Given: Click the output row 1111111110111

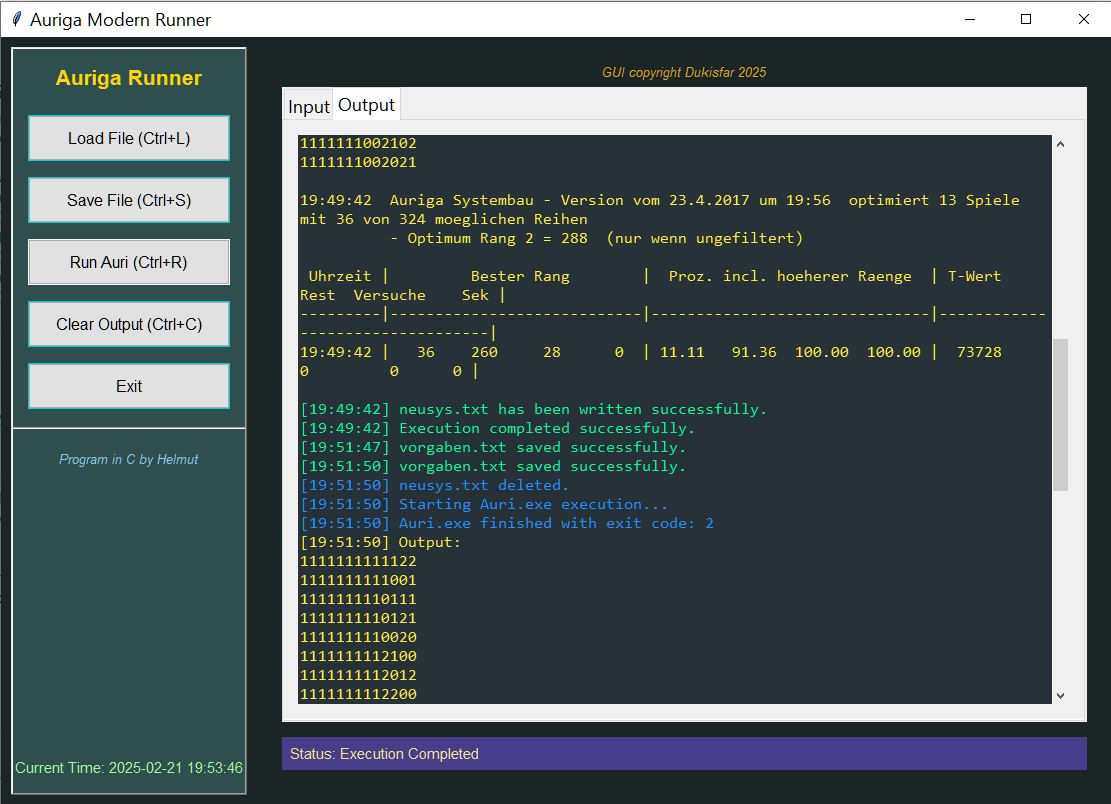Looking at the screenshot, I should point(359,599).
